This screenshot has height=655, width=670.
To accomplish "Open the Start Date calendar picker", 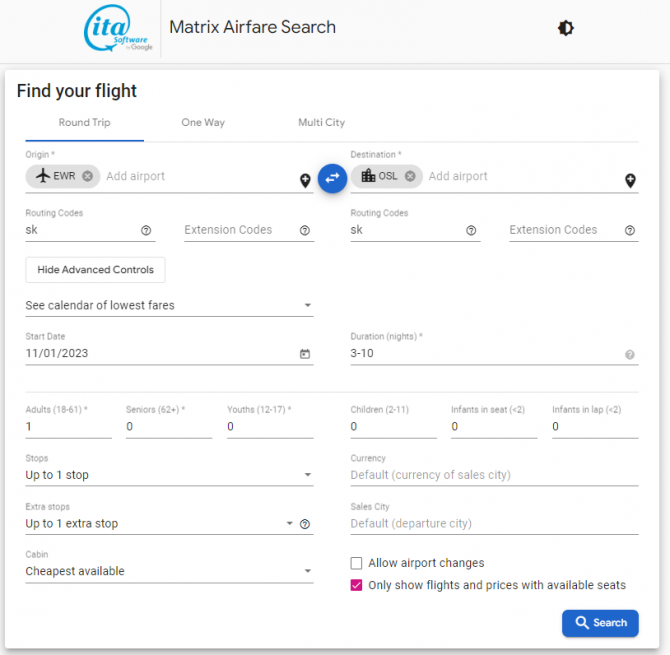I will coord(305,354).
